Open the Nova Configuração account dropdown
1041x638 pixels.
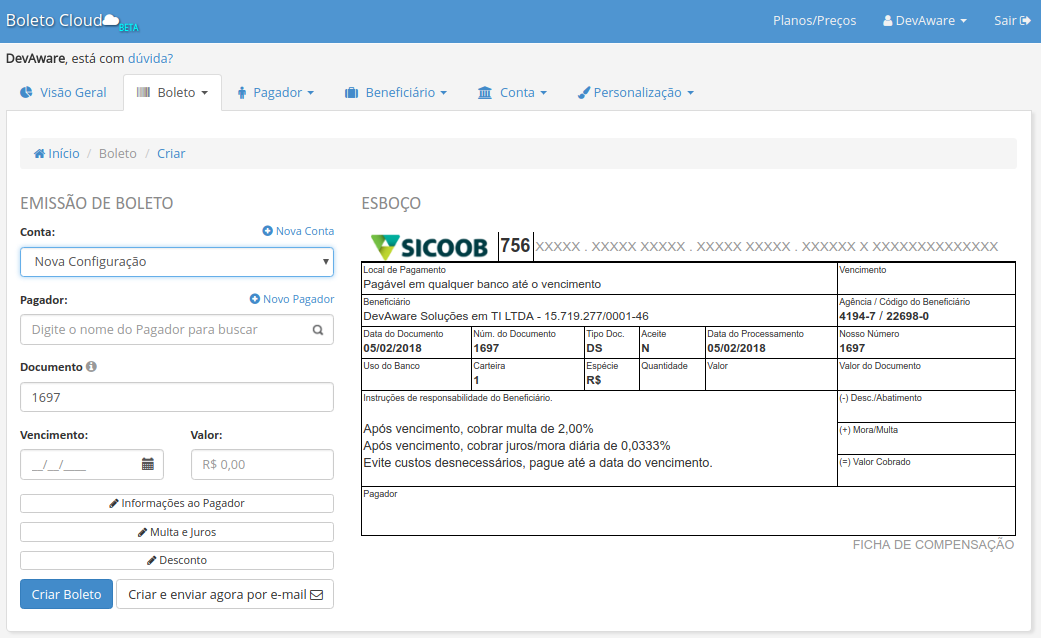coord(177,262)
